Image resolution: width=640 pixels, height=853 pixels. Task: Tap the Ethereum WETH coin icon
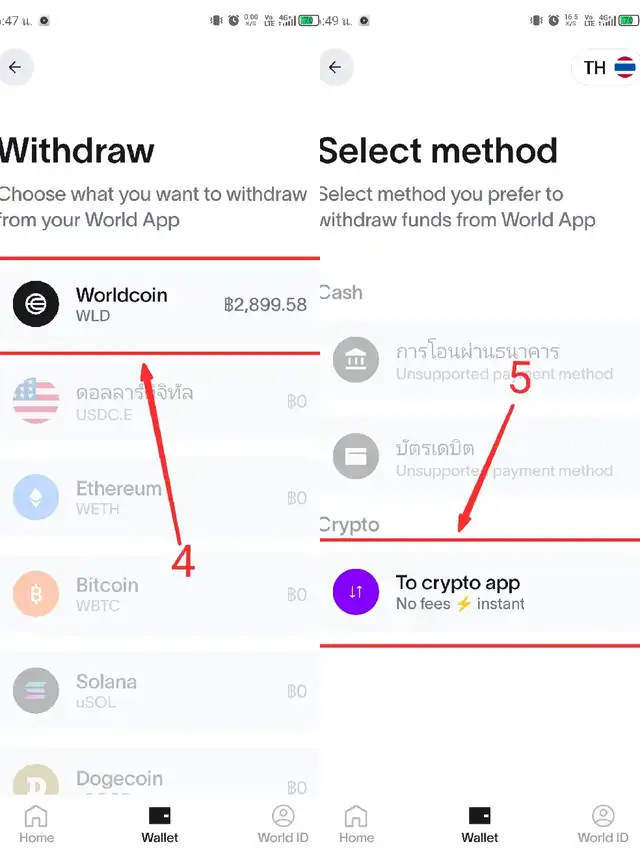pos(36,497)
